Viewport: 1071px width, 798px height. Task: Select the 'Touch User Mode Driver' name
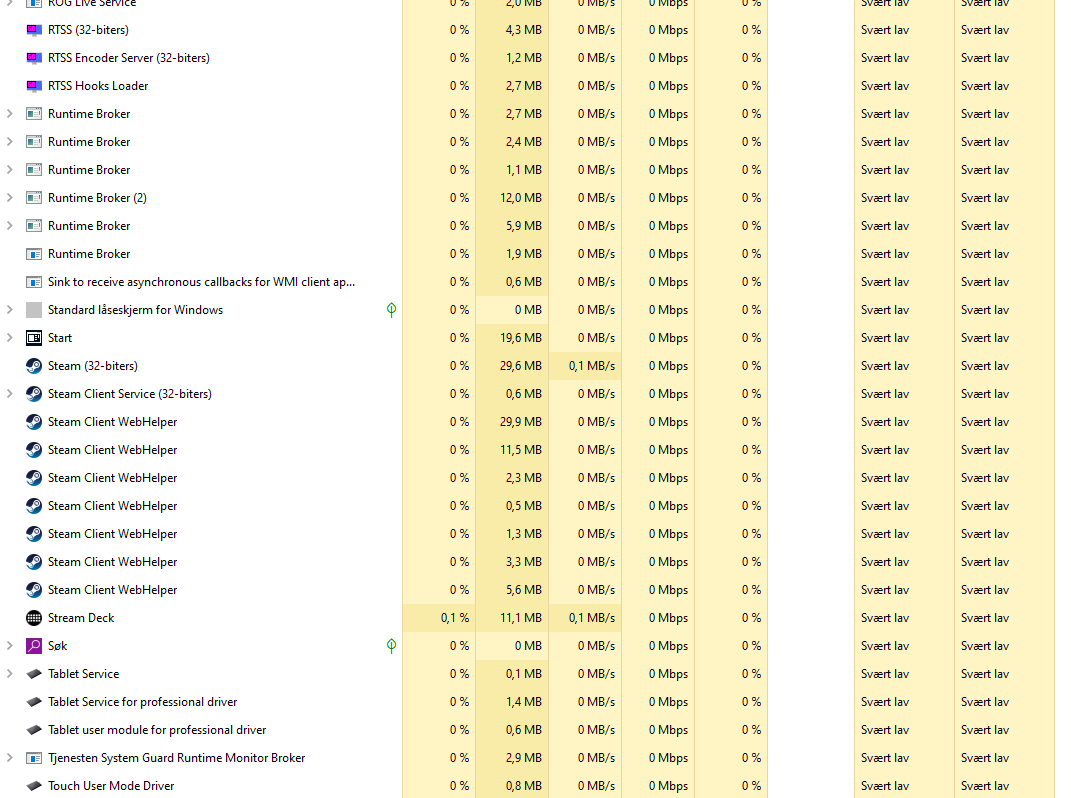(x=111, y=786)
